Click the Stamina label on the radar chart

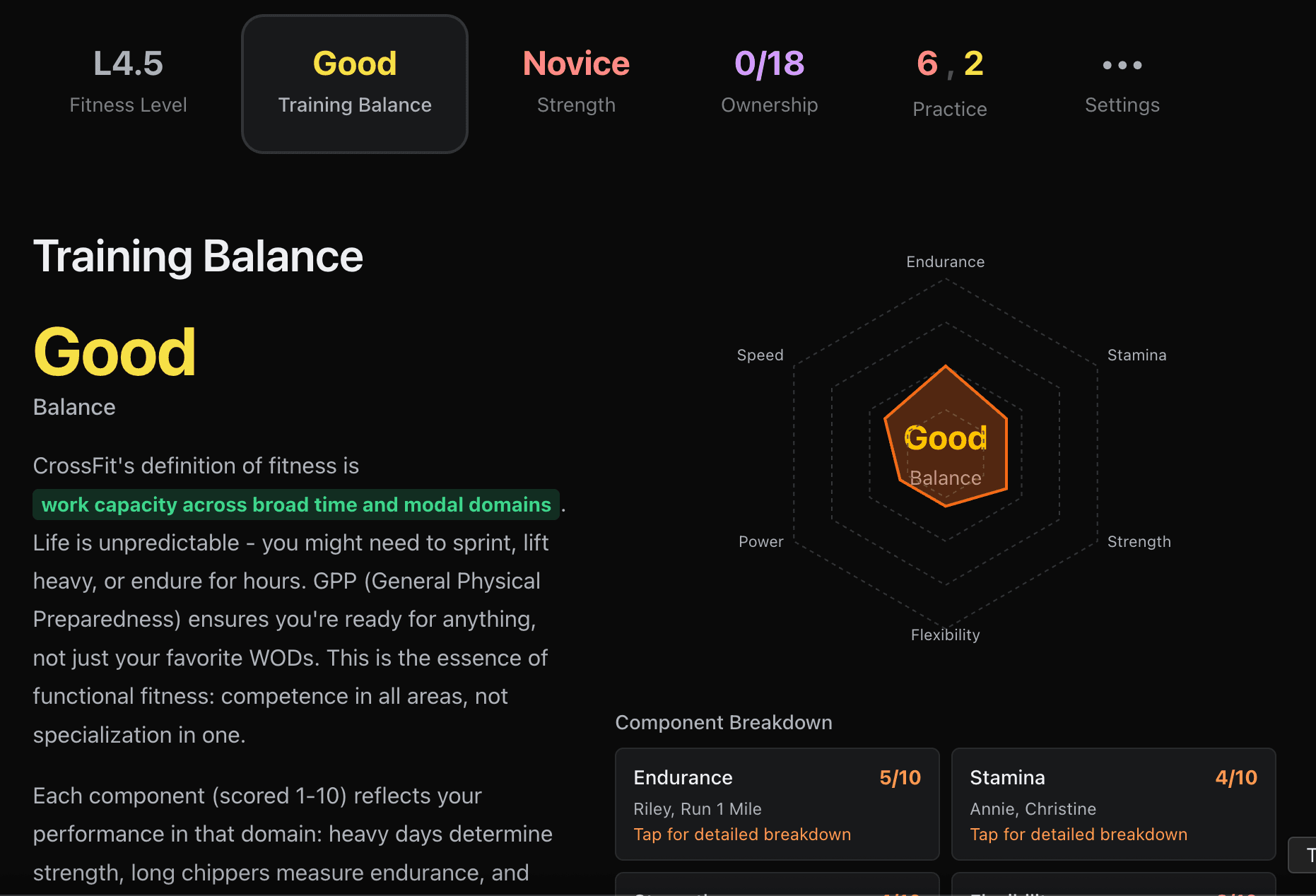point(1136,355)
